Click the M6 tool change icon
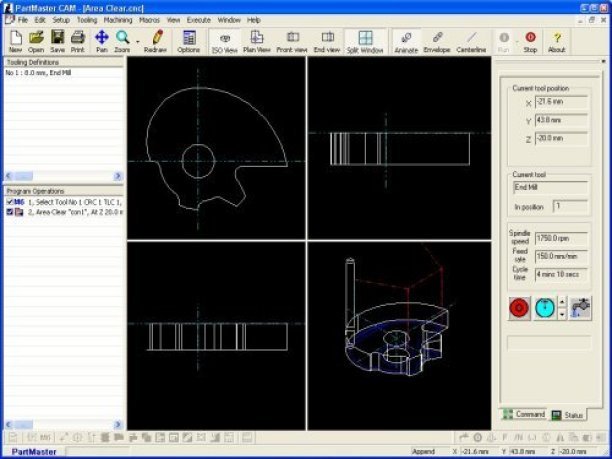The width and height of the screenshot is (612, 459). coord(19,202)
